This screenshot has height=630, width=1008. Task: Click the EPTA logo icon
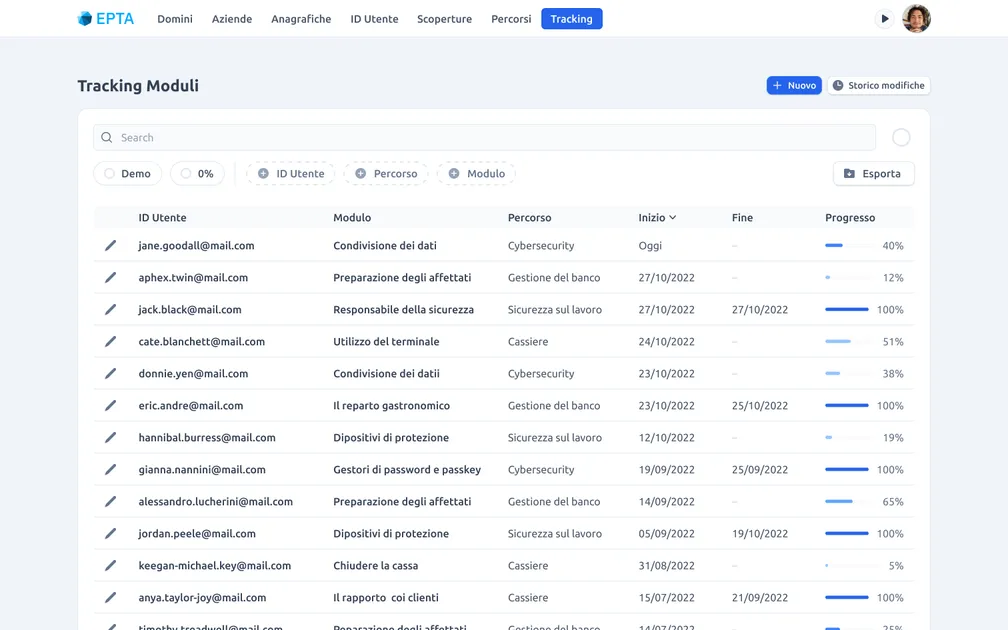click(x=85, y=18)
